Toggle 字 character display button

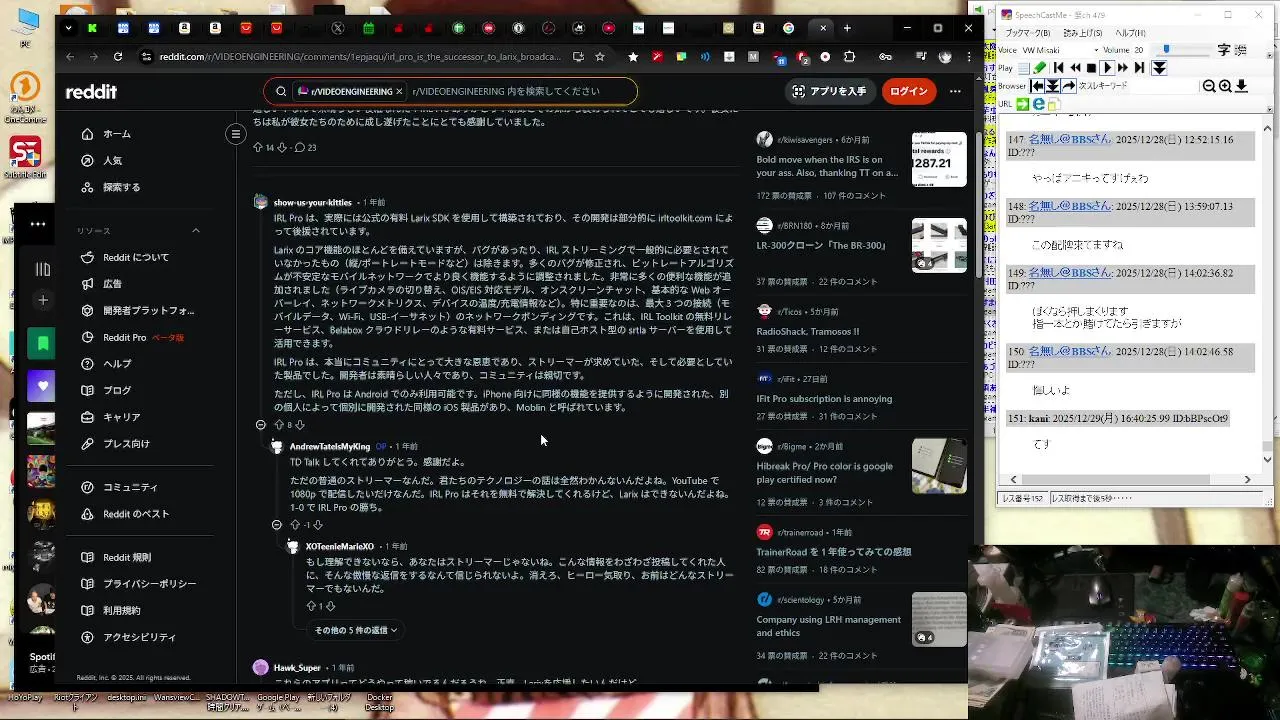pyautogui.click(x=1225, y=50)
